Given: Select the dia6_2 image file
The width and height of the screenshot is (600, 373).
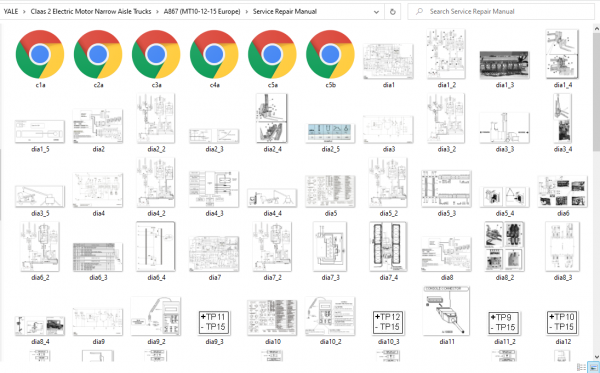Looking at the screenshot, I should tap(40, 246).
